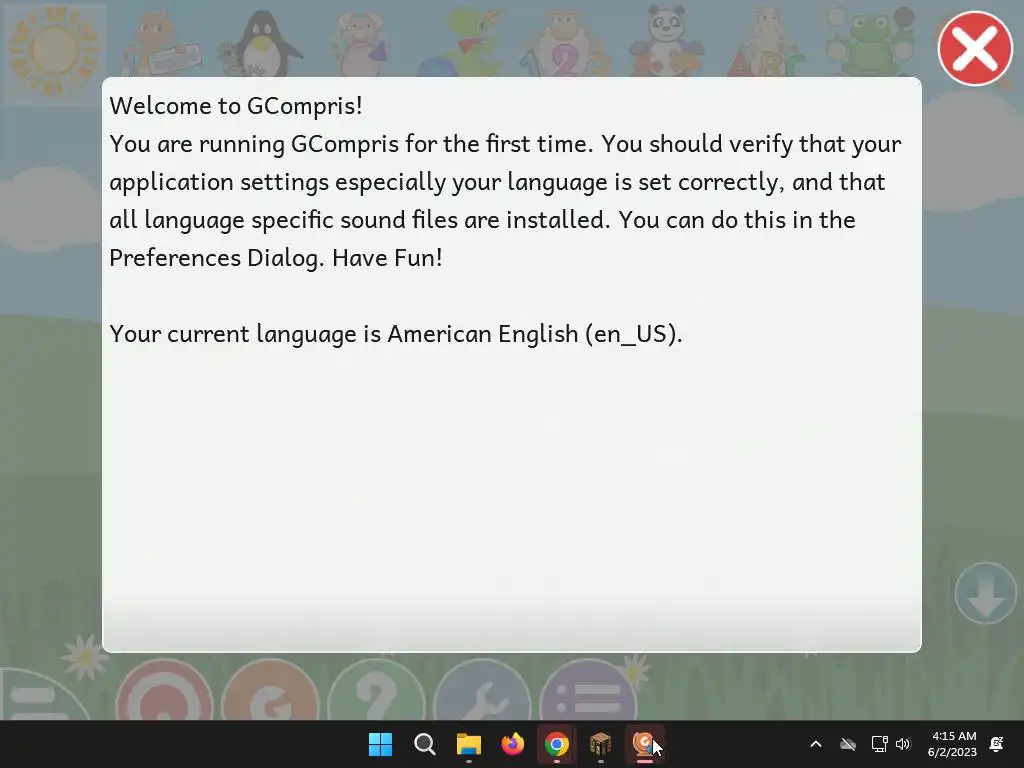Open taskbar Search
1024x768 pixels.
tap(424, 744)
